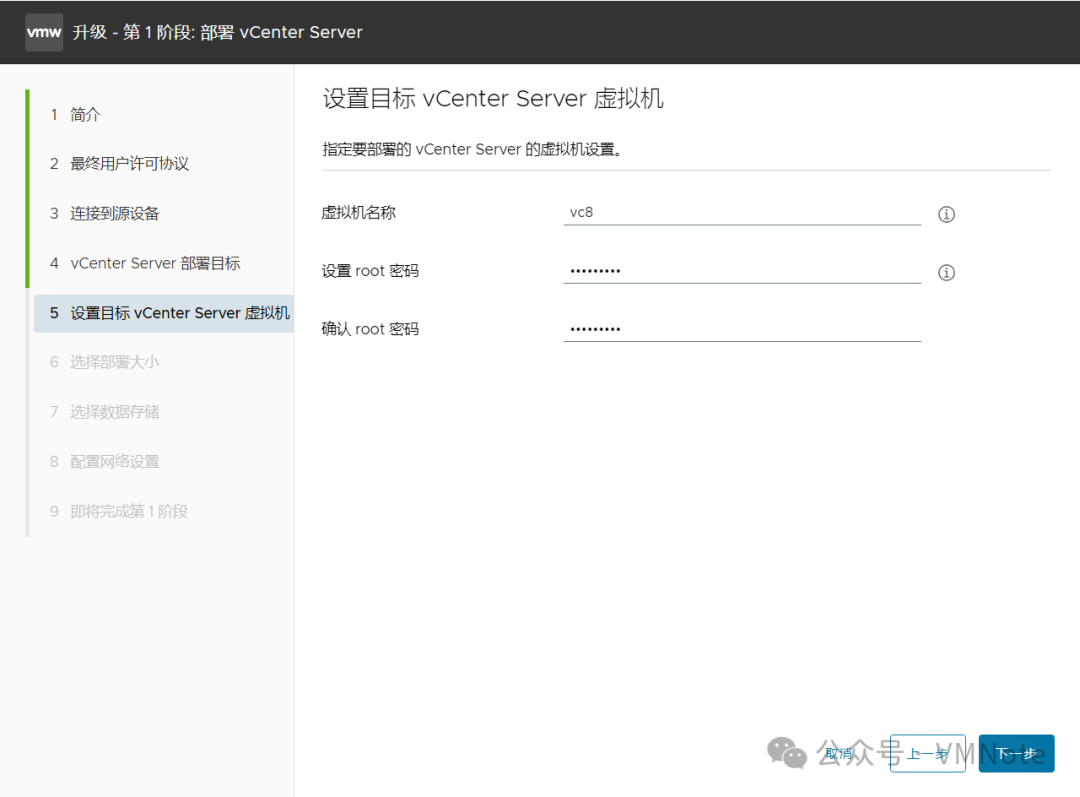
Task: Go to step 2 最终用户许可协议
Action: [x=119, y=164]
